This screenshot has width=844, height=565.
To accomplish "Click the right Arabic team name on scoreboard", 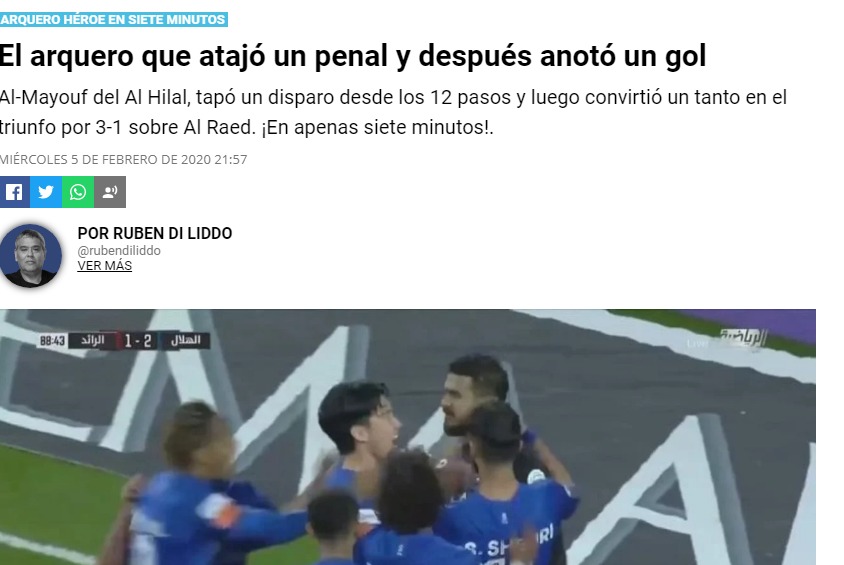I will point(186,340).
